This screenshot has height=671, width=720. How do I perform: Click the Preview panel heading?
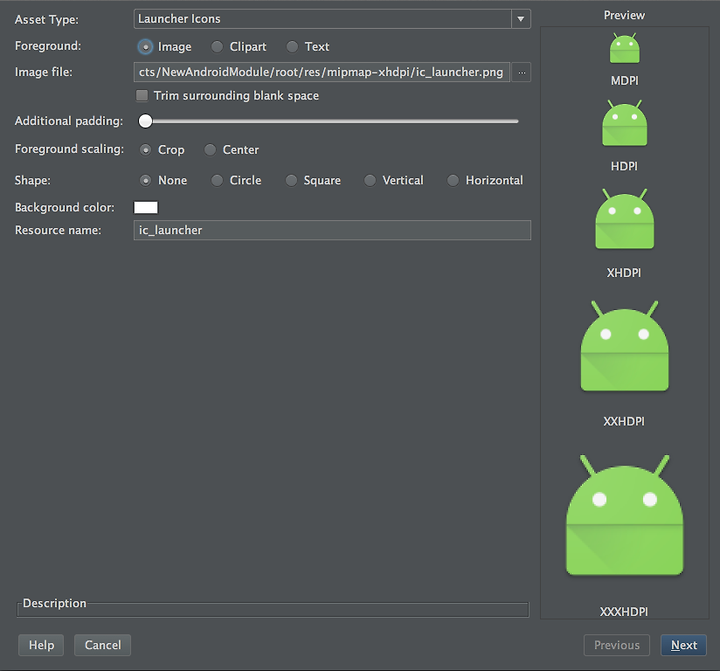click(624, 15)
